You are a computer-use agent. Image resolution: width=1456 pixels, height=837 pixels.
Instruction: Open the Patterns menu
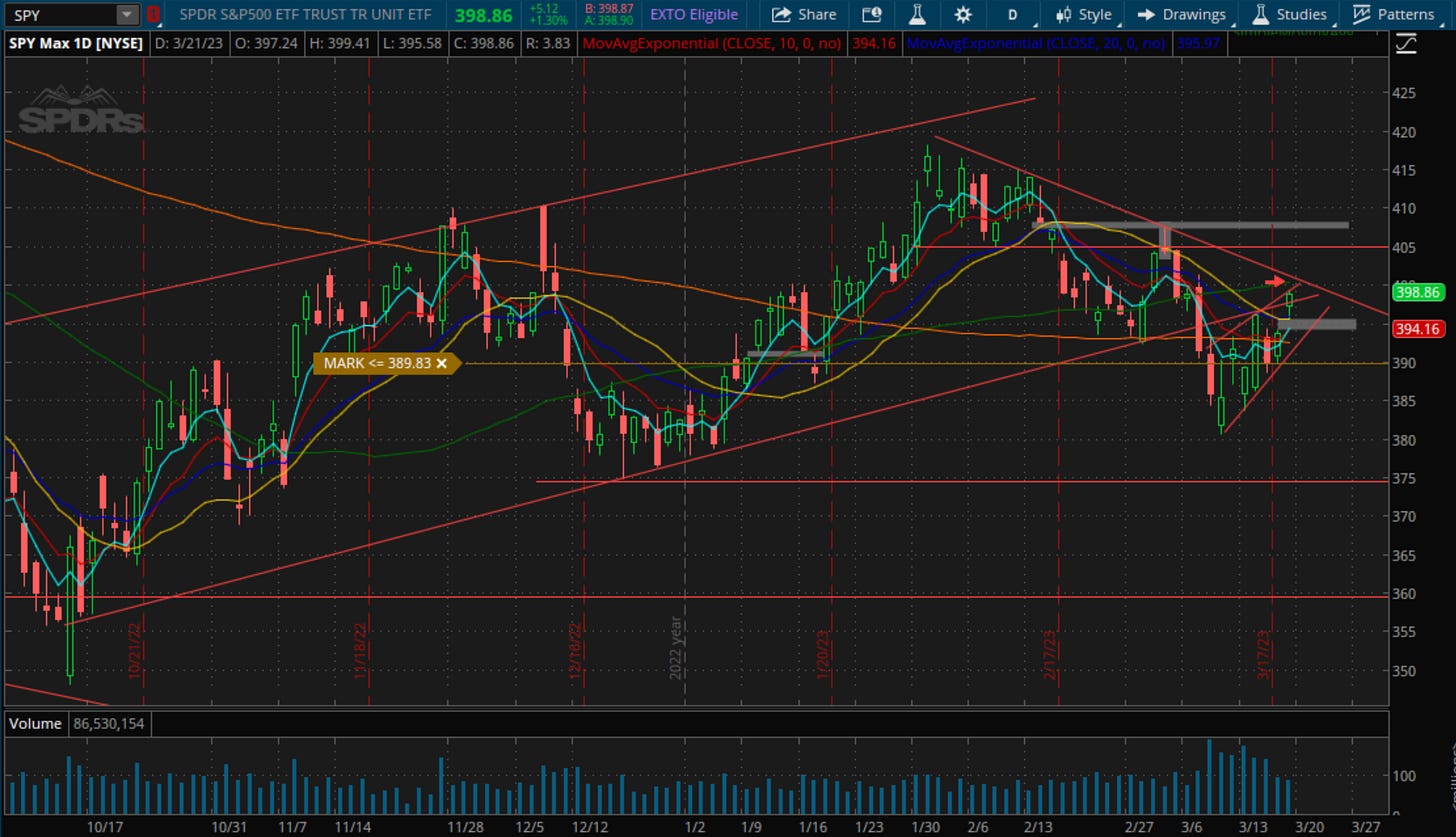(x=1393, y=14)
